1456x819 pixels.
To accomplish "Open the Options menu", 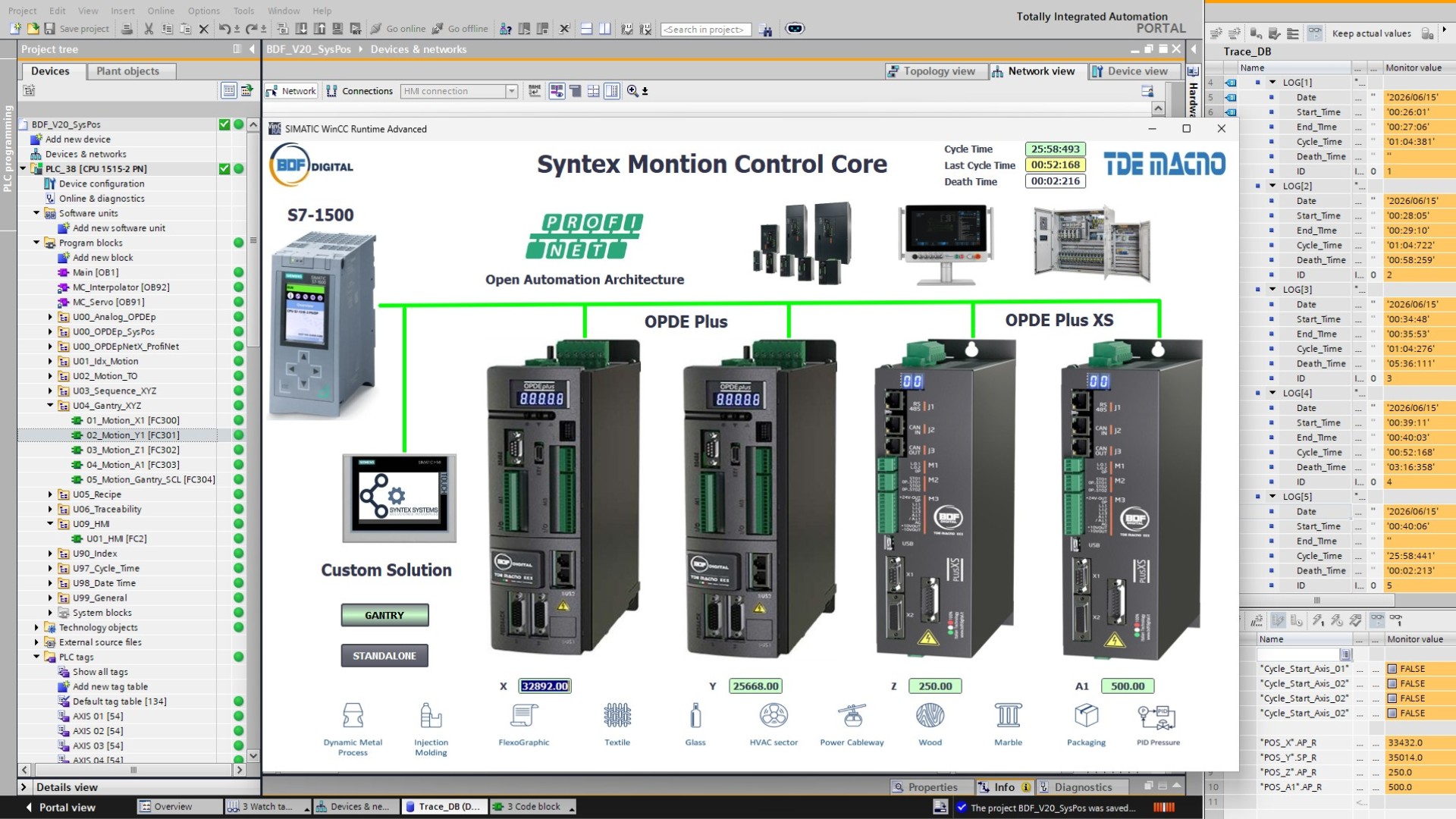I will pyautogui.click(x=204, y=11).
